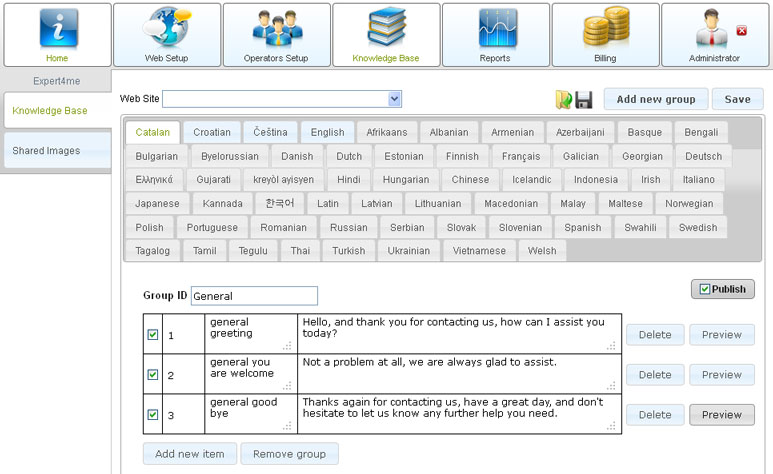Screen dimensions: 773x474
Task: Click the import folder icon
Action: pos(563,100)
